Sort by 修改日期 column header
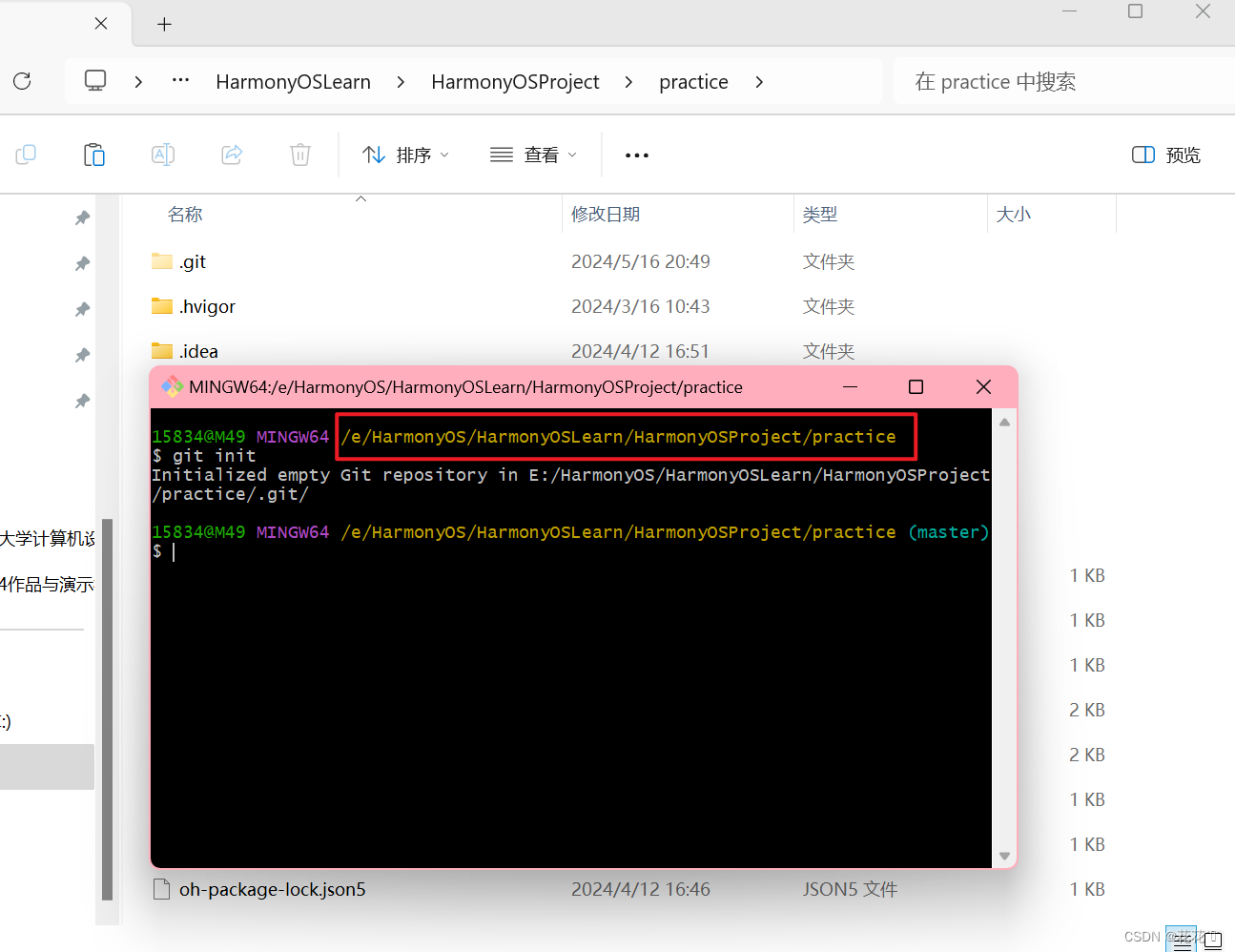 [606, 215]
